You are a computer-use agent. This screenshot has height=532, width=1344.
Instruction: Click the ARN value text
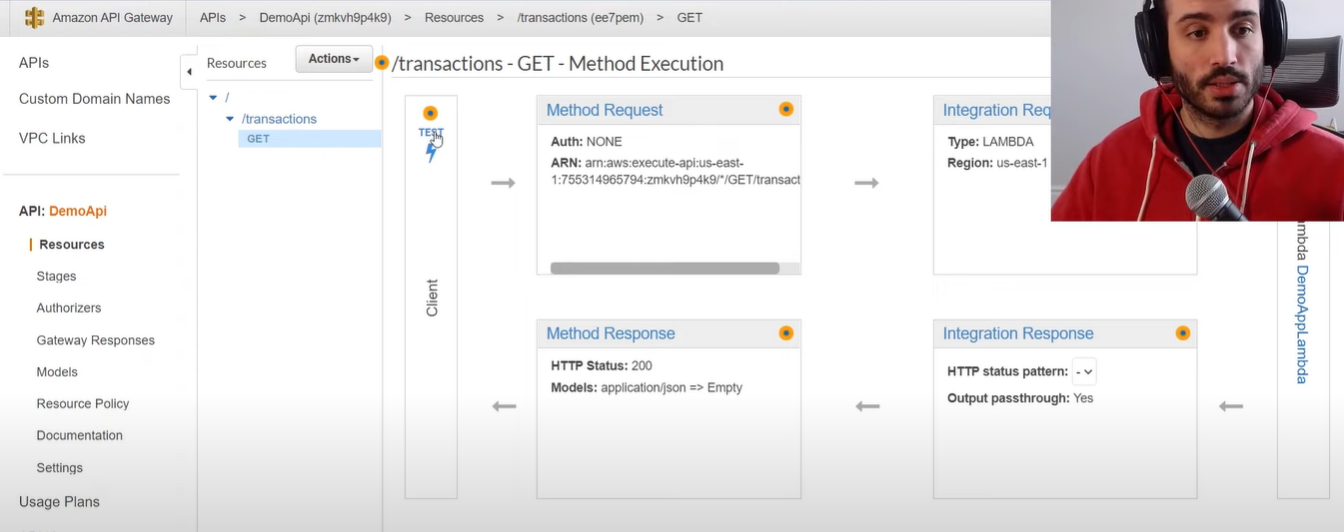(x=676, y=171)
